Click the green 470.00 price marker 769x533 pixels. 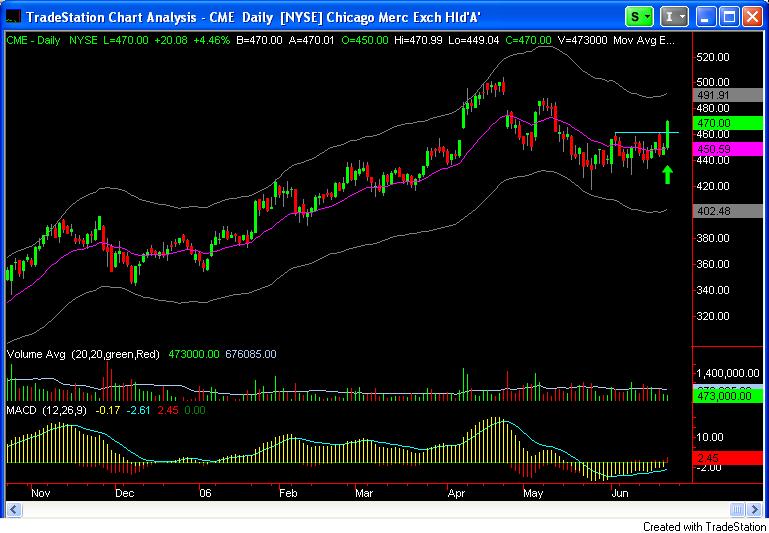[x=727, y=123]
